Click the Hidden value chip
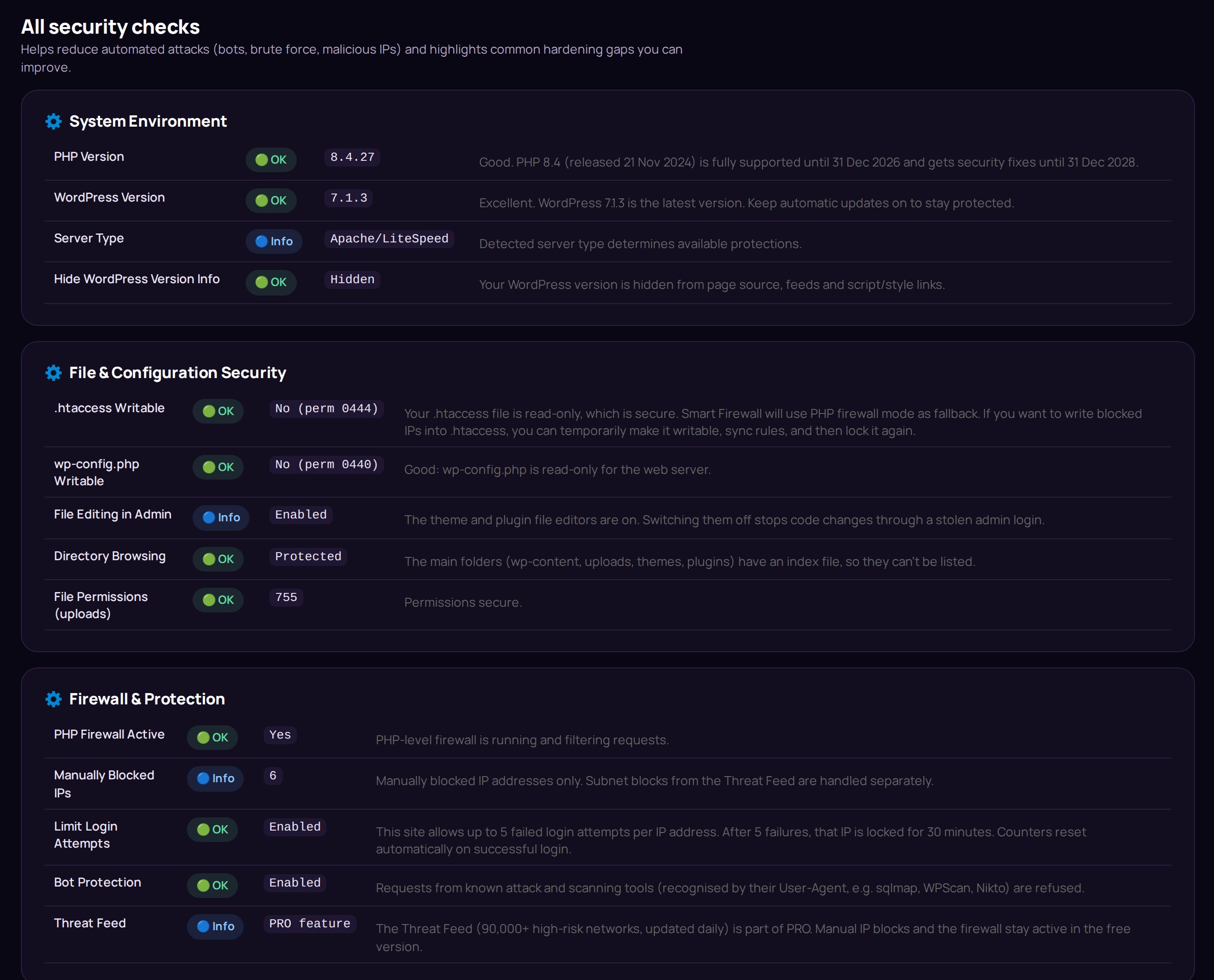Image resolution: width=1214 pixels, height=980 pixels. click(352, 279)
